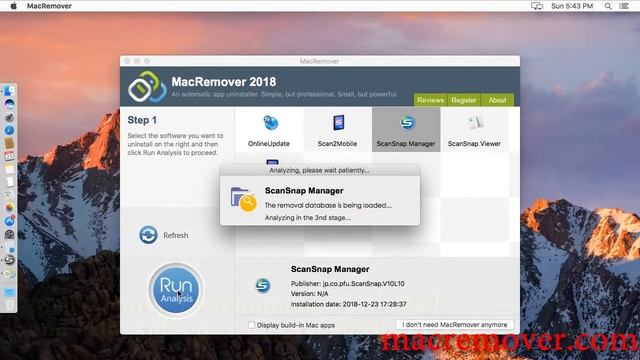Screen dimensions: 640x360
Task: Select the OnlineUpdate app icon
Action: coord(270,123)
